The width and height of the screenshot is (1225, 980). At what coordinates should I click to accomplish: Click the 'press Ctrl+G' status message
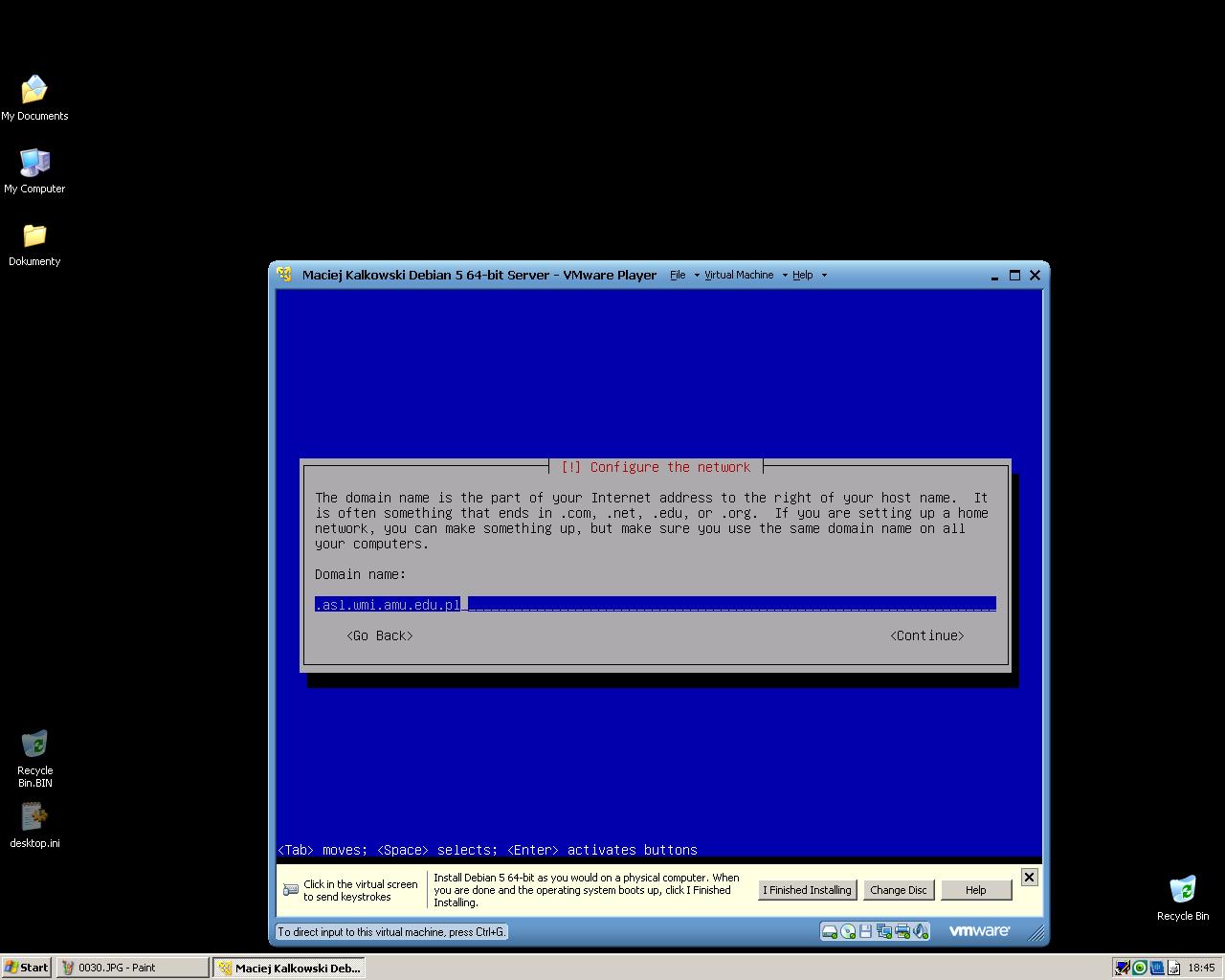click(390, 931)
